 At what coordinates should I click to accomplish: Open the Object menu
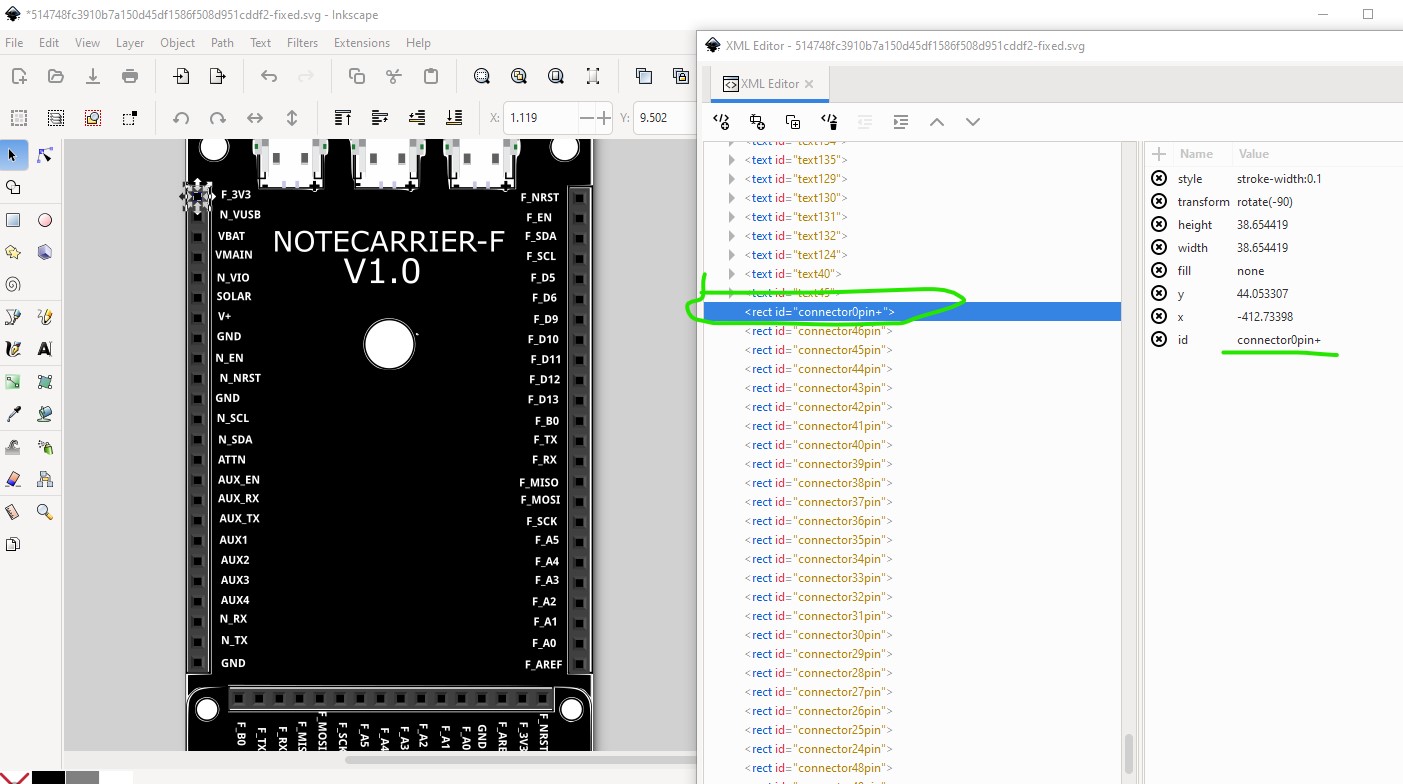pos(178,43)
